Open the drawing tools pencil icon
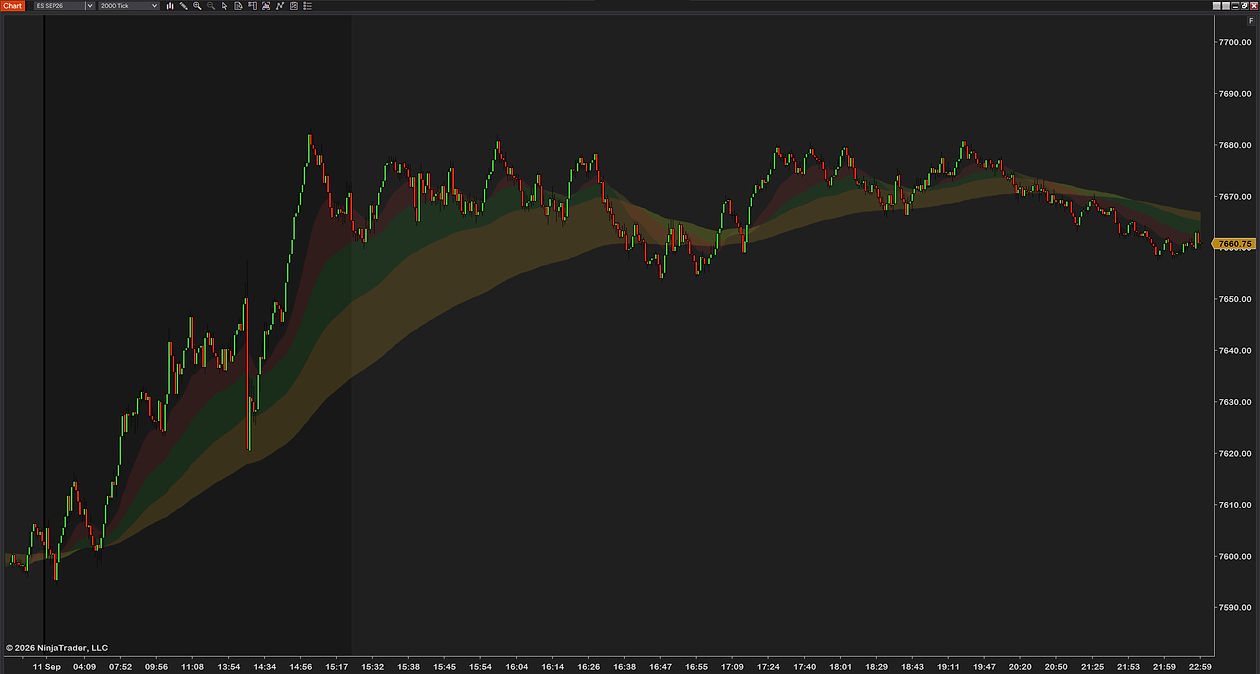 (183, 6)
